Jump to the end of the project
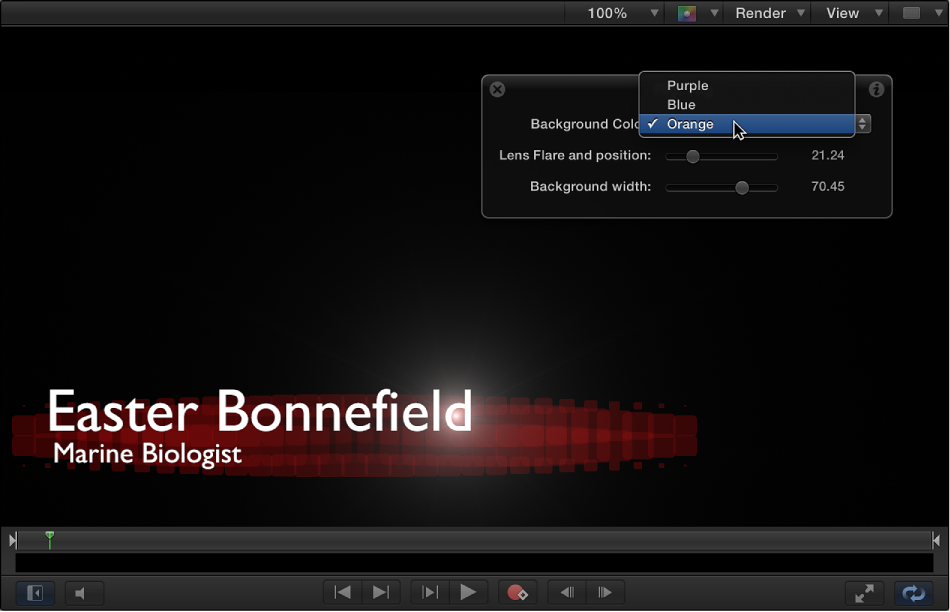950x612 pixels. click(380, 592)
